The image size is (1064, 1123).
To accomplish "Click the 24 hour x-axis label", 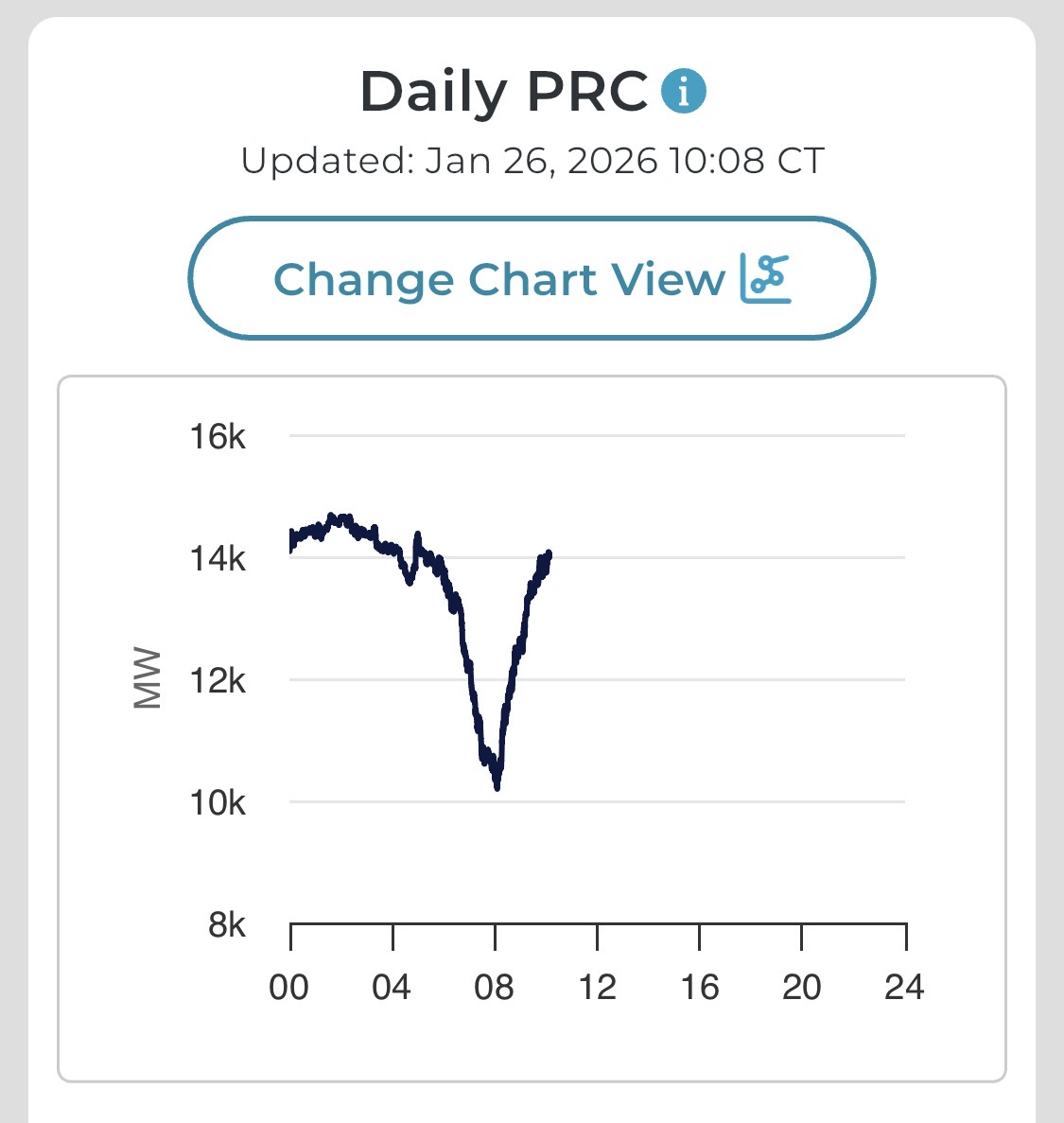I will coord(904,988).
